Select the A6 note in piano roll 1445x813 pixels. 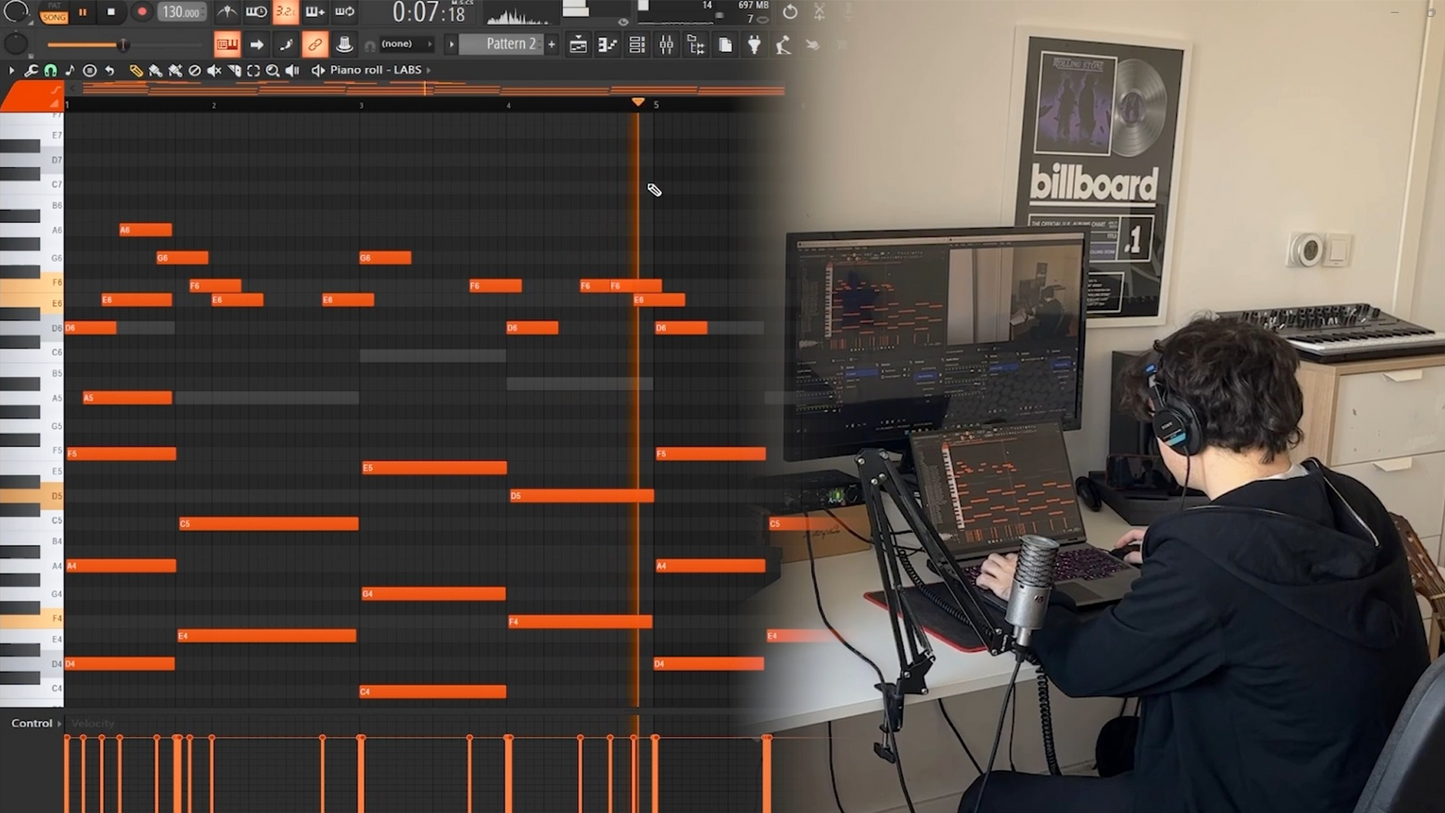pyautogui.click(x=145, y=230)
